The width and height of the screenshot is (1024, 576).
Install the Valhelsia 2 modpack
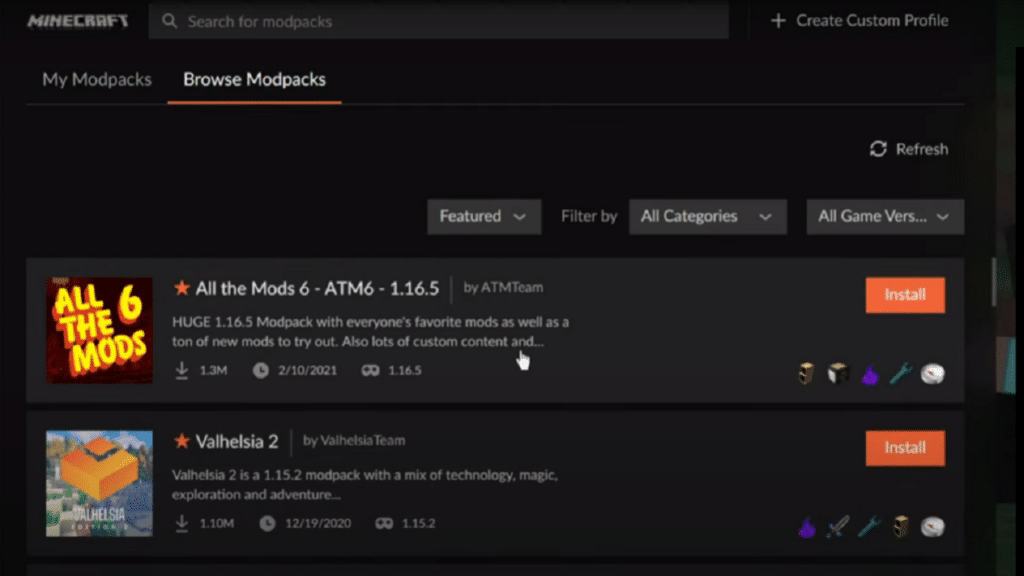point(904,448)
